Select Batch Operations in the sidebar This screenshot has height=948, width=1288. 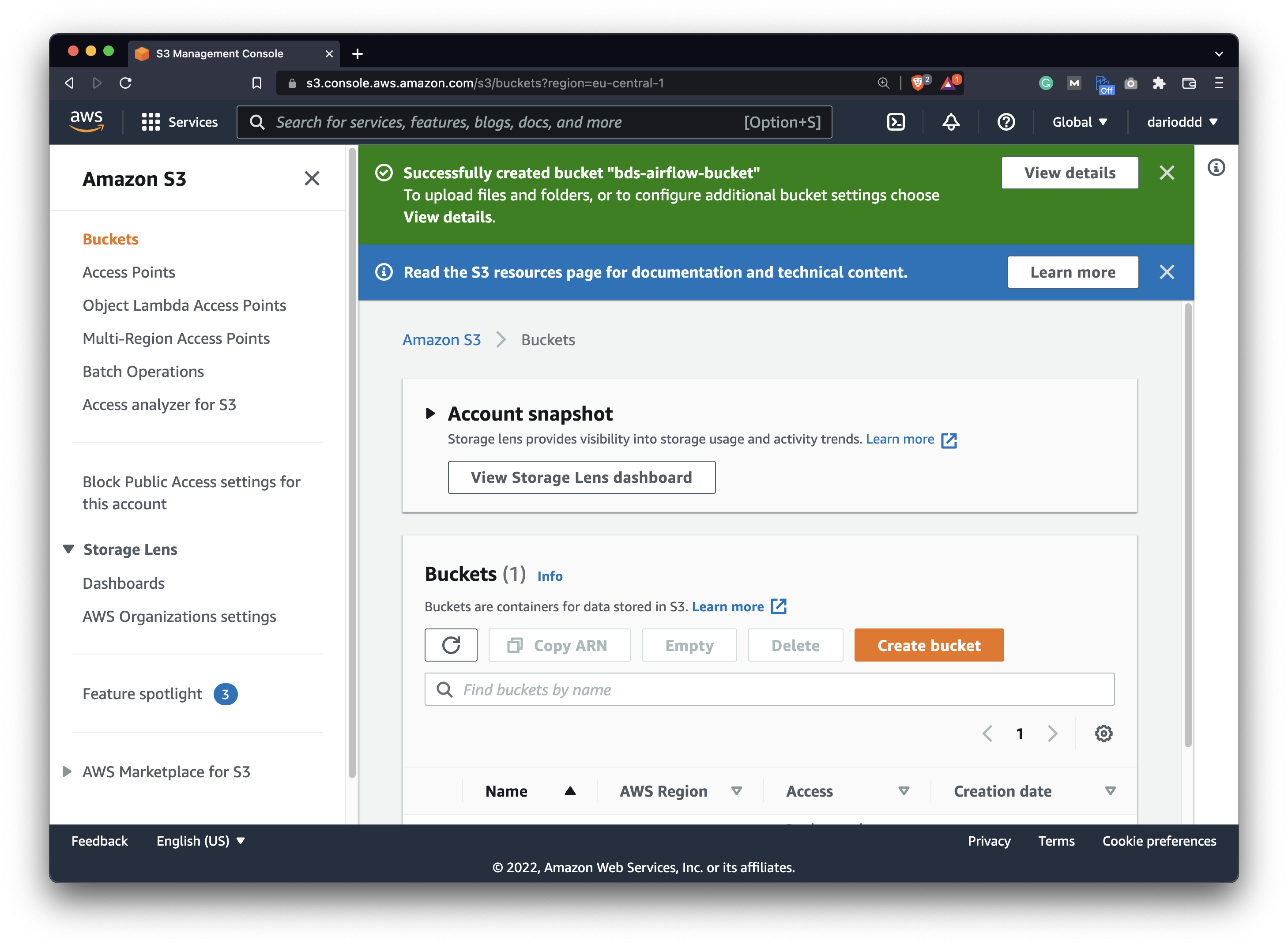pos(143,371)
